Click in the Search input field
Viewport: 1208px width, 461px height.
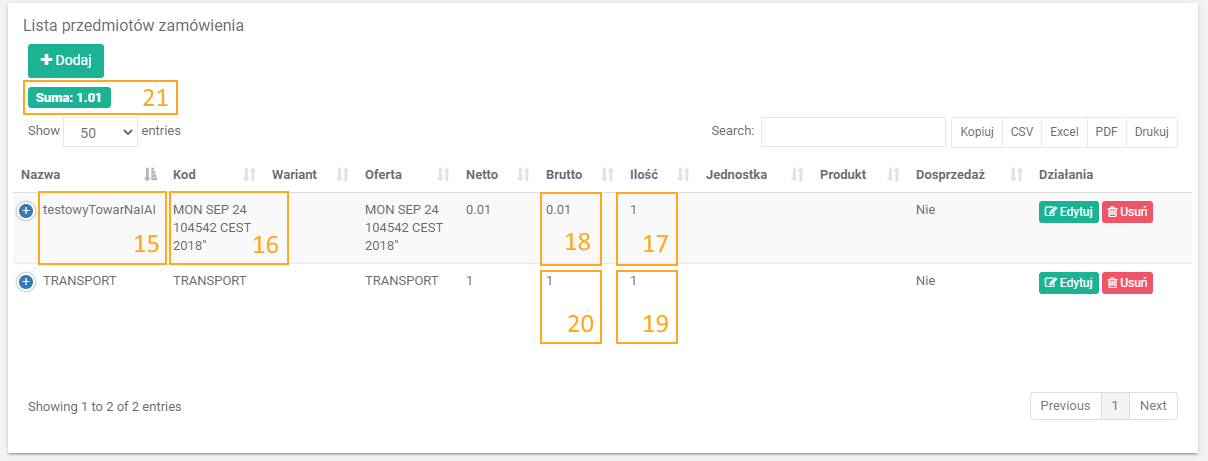pos(852,131)
